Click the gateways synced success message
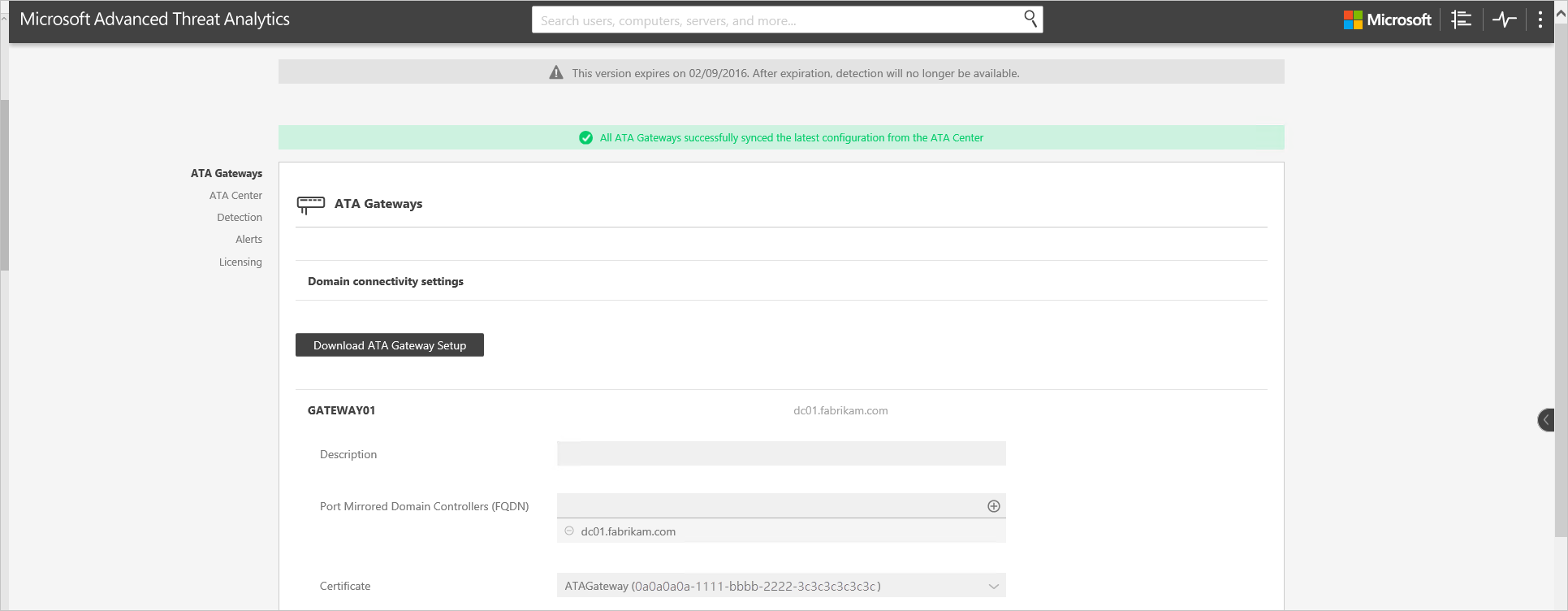 [791, 137]
